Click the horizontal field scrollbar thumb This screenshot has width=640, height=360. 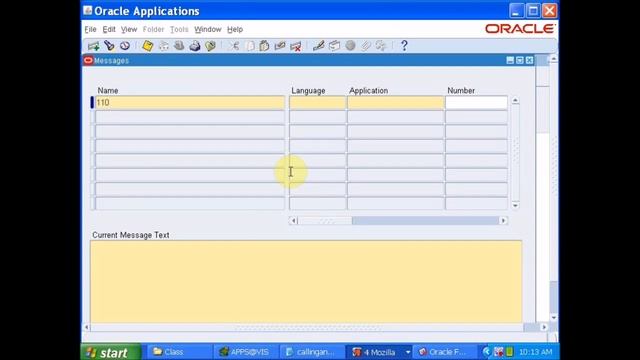coord(325,220)
